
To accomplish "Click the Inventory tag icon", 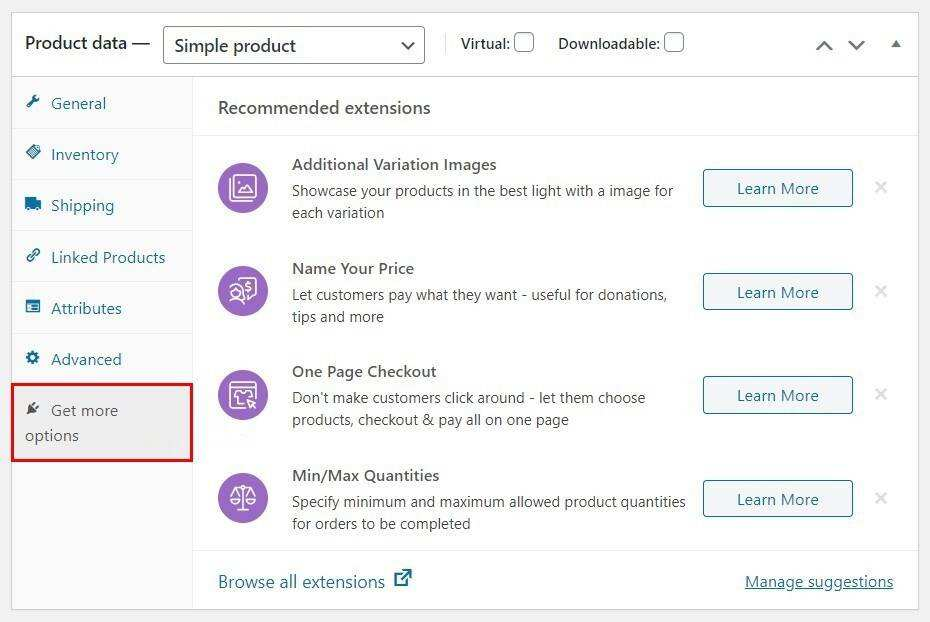I will tap(35, 154).
